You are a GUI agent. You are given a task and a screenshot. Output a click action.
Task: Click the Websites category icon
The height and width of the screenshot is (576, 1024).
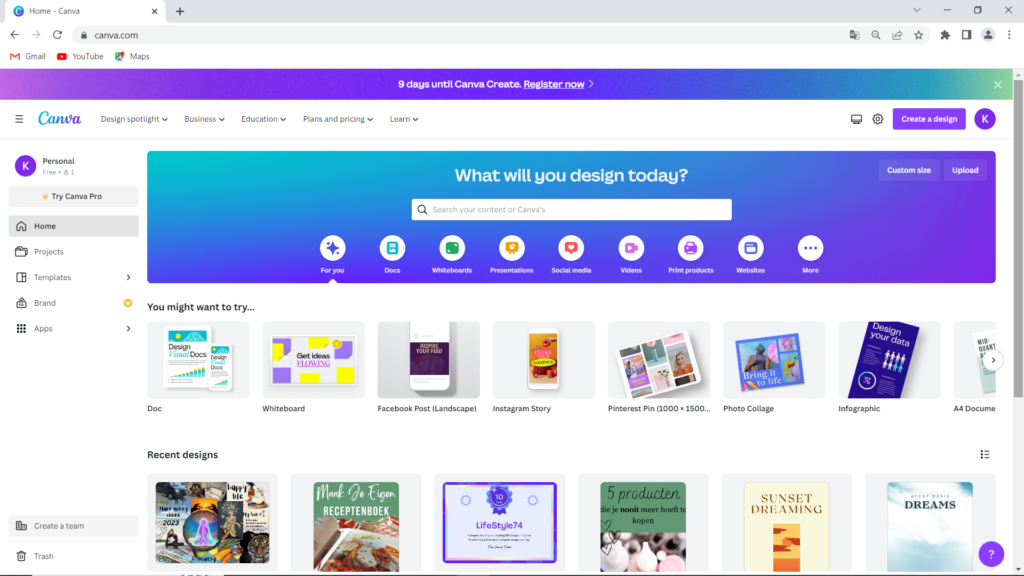point(750,248)
